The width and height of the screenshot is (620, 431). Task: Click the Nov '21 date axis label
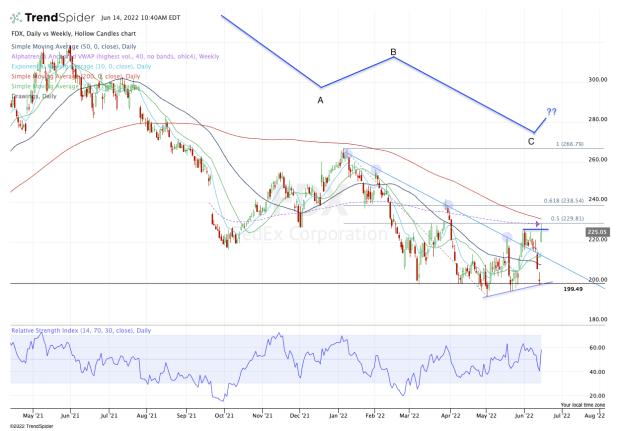coord(263,416)
